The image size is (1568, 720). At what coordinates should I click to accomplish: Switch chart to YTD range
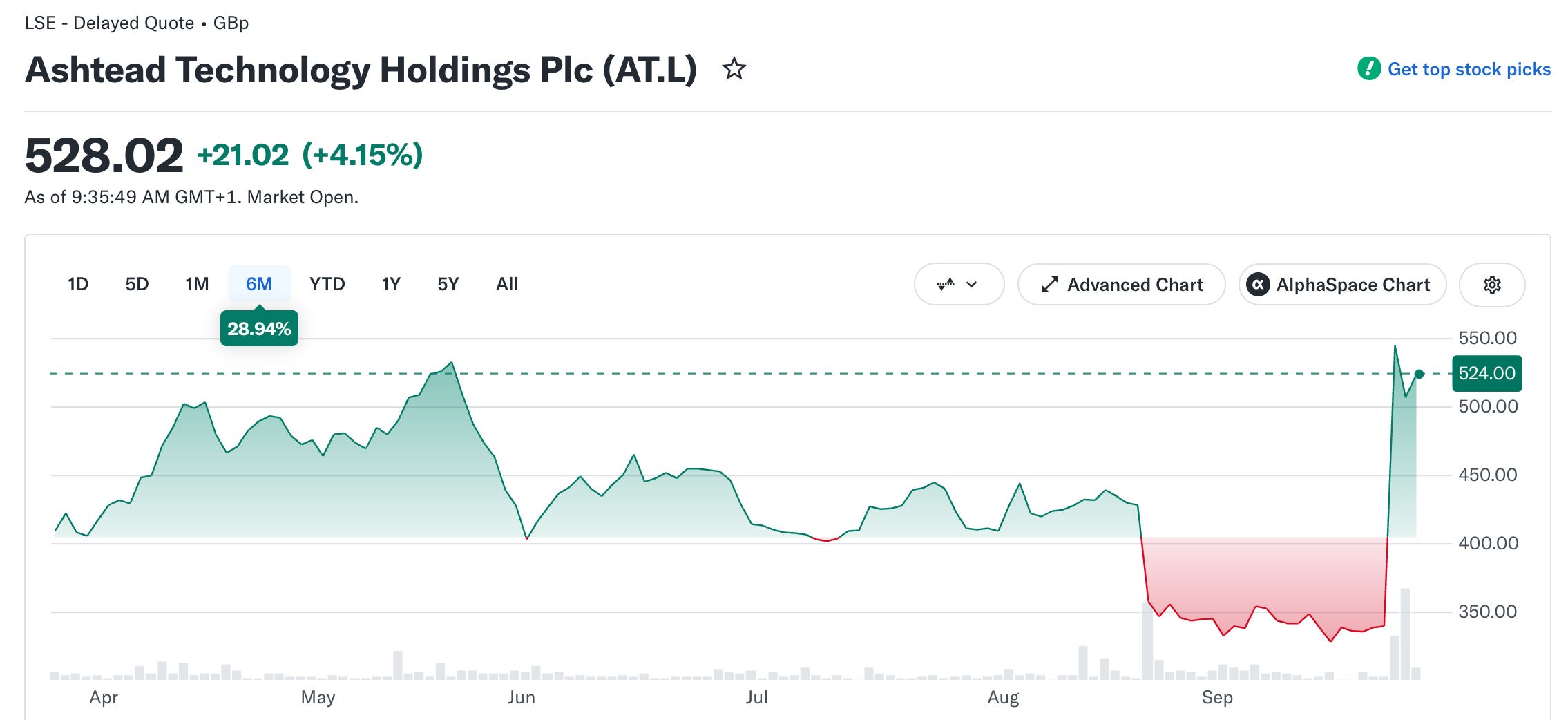point(327,284)
